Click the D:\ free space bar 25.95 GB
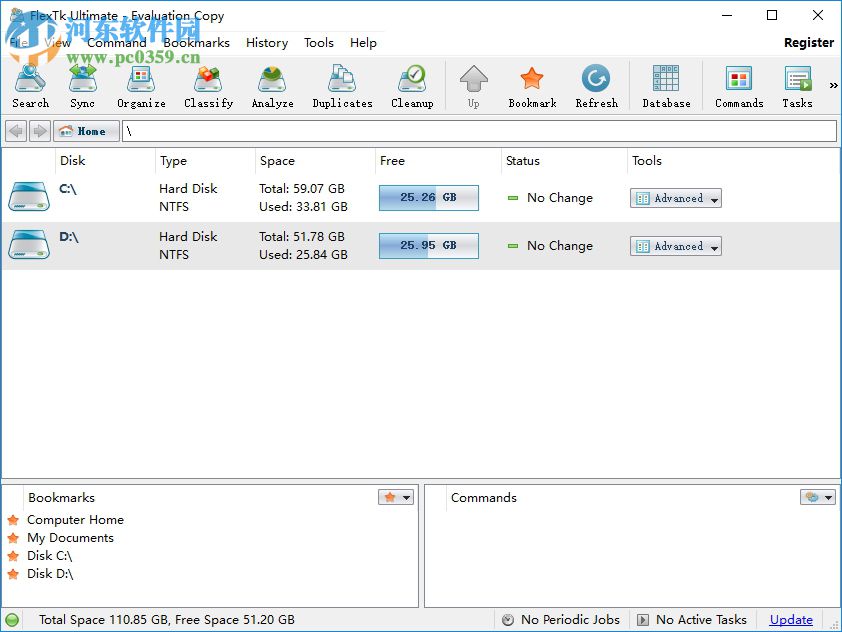Viewport: 842px width, 632px height. click(x=429, y=245)
